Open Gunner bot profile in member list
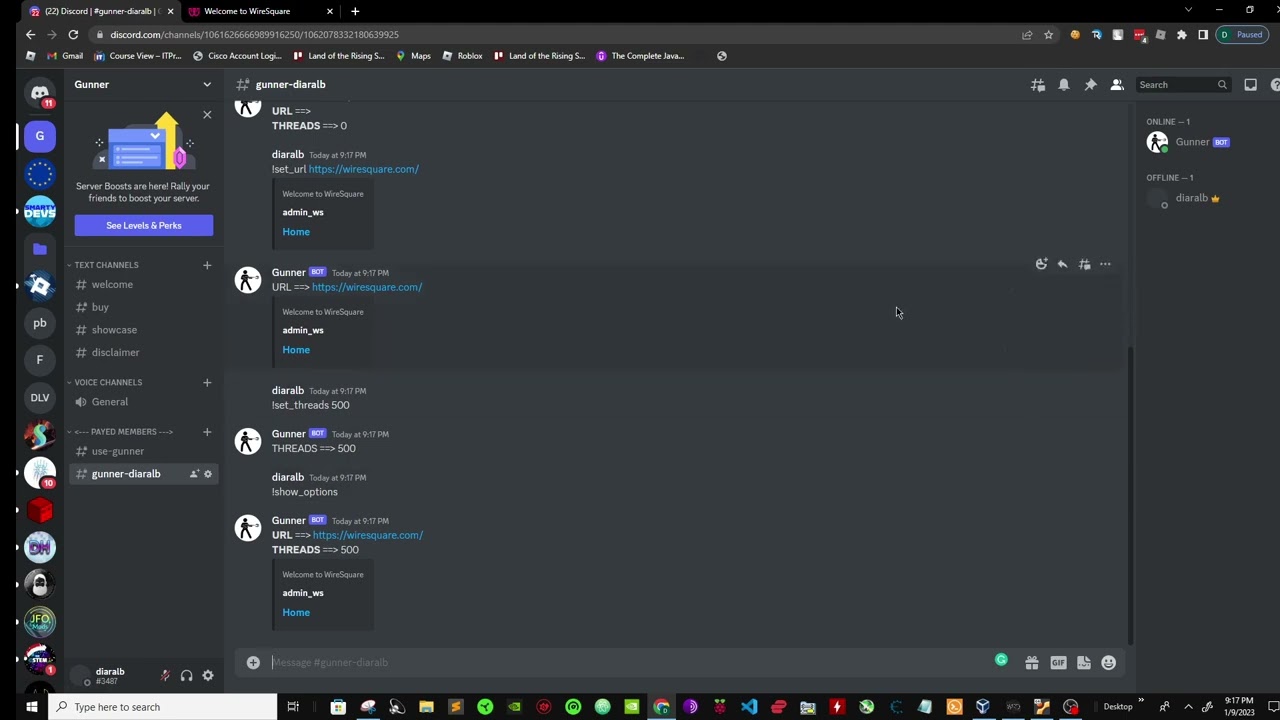Viewport: 1280px width, 720px height. 1205,142
